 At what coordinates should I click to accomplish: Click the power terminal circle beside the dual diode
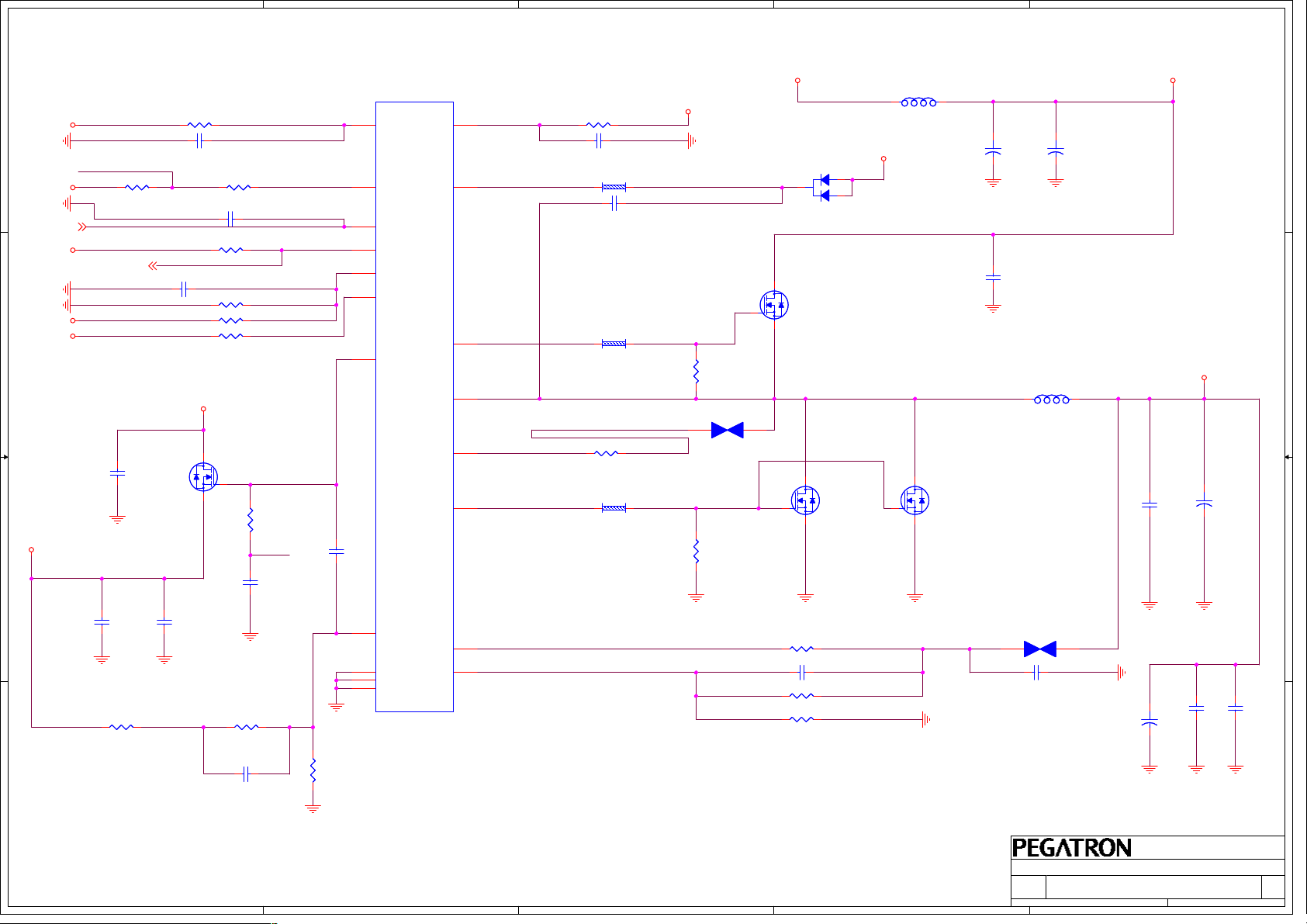883,158
